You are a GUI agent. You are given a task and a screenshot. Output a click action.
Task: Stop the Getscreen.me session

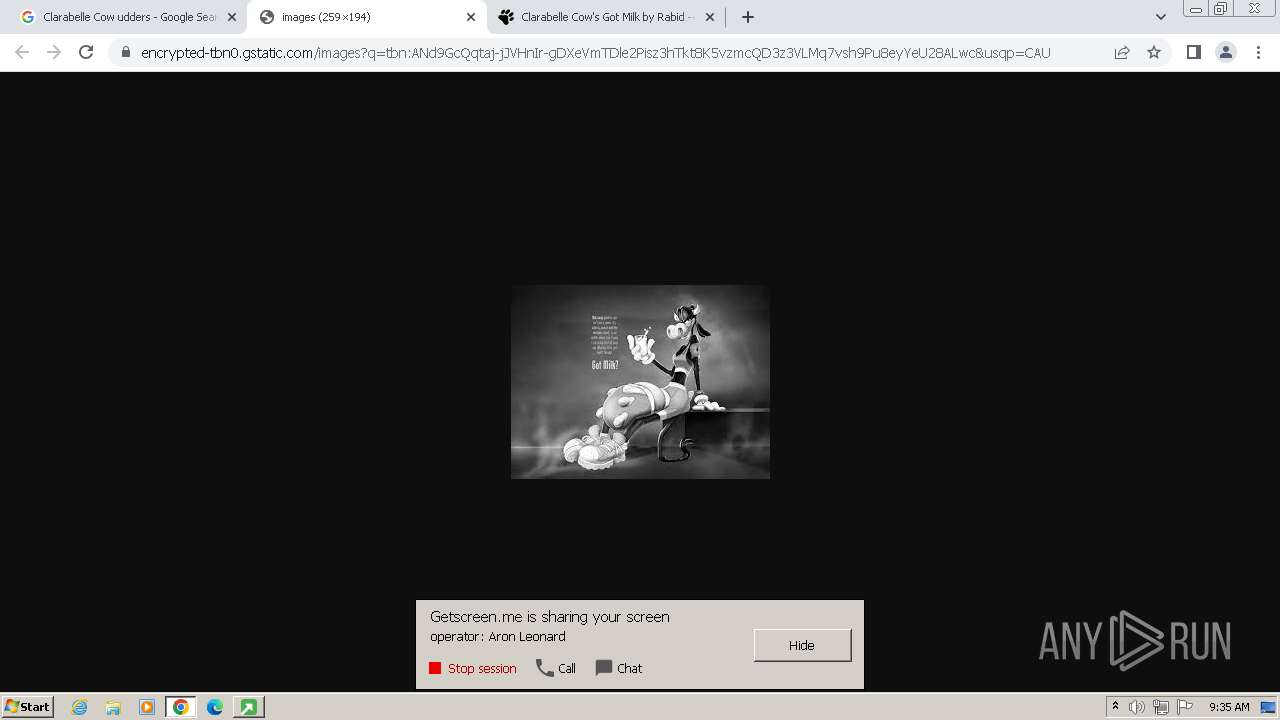473,668
